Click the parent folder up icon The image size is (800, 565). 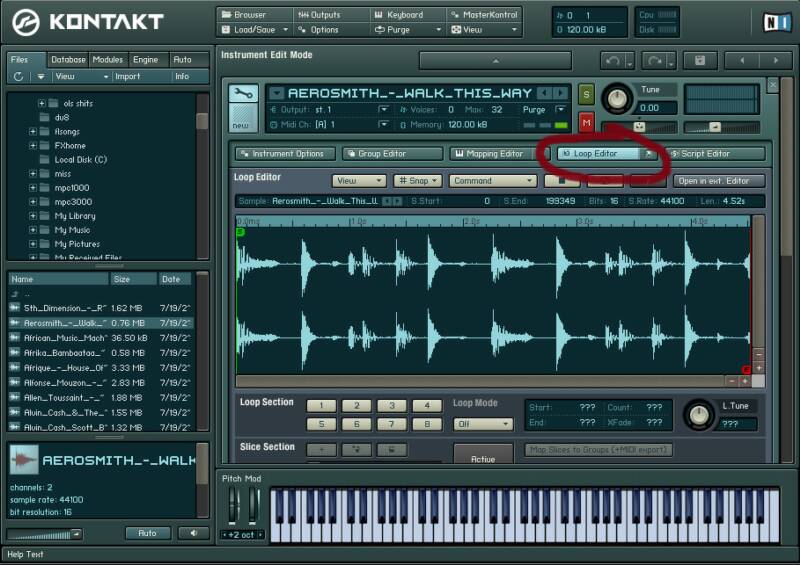[15, 294]
